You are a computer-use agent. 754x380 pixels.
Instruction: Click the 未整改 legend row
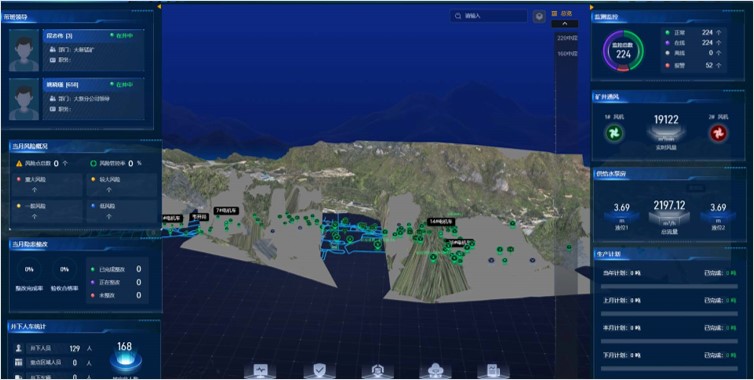[x=116, y=295]
